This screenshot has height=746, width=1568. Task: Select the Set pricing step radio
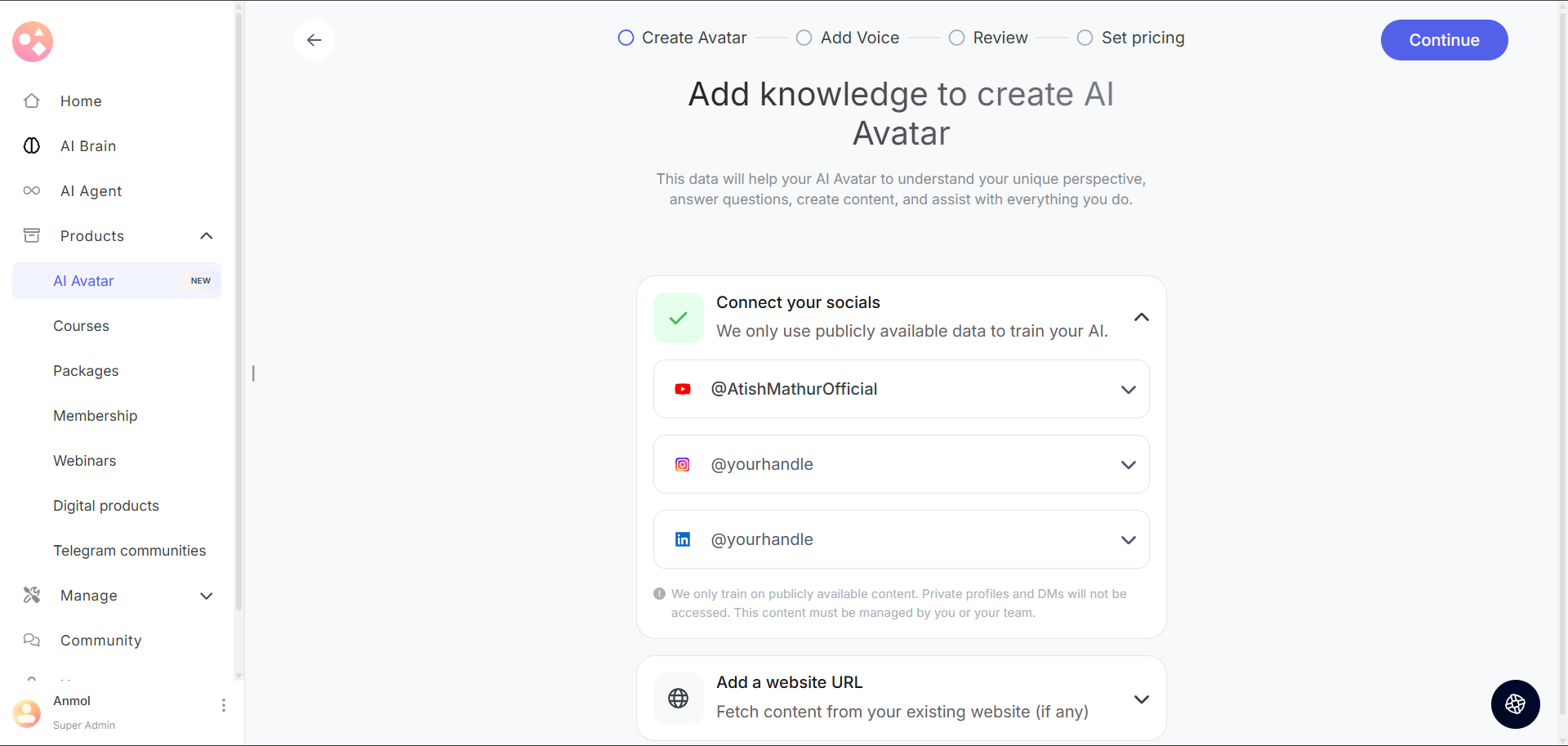1085,38
